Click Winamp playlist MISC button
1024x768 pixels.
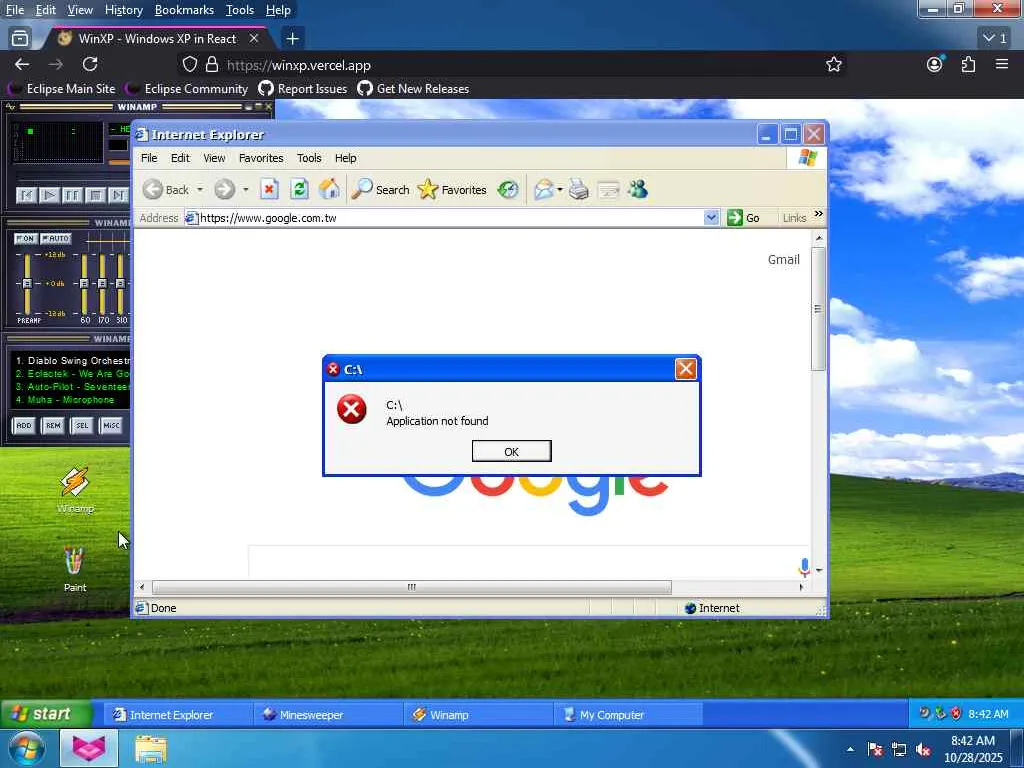(x=111, y=426)
